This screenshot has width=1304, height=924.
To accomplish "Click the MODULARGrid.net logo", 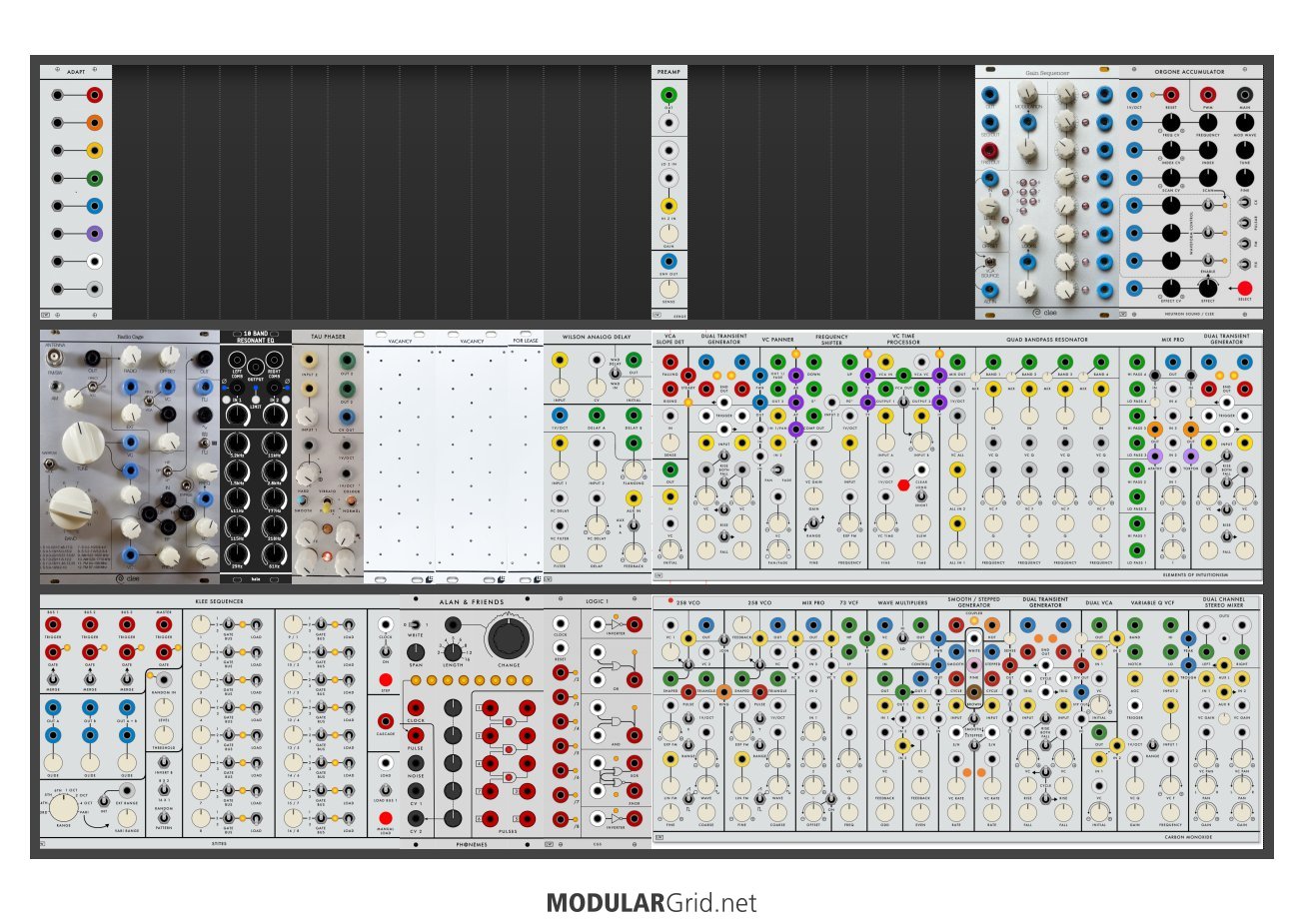I will [652, 903].
